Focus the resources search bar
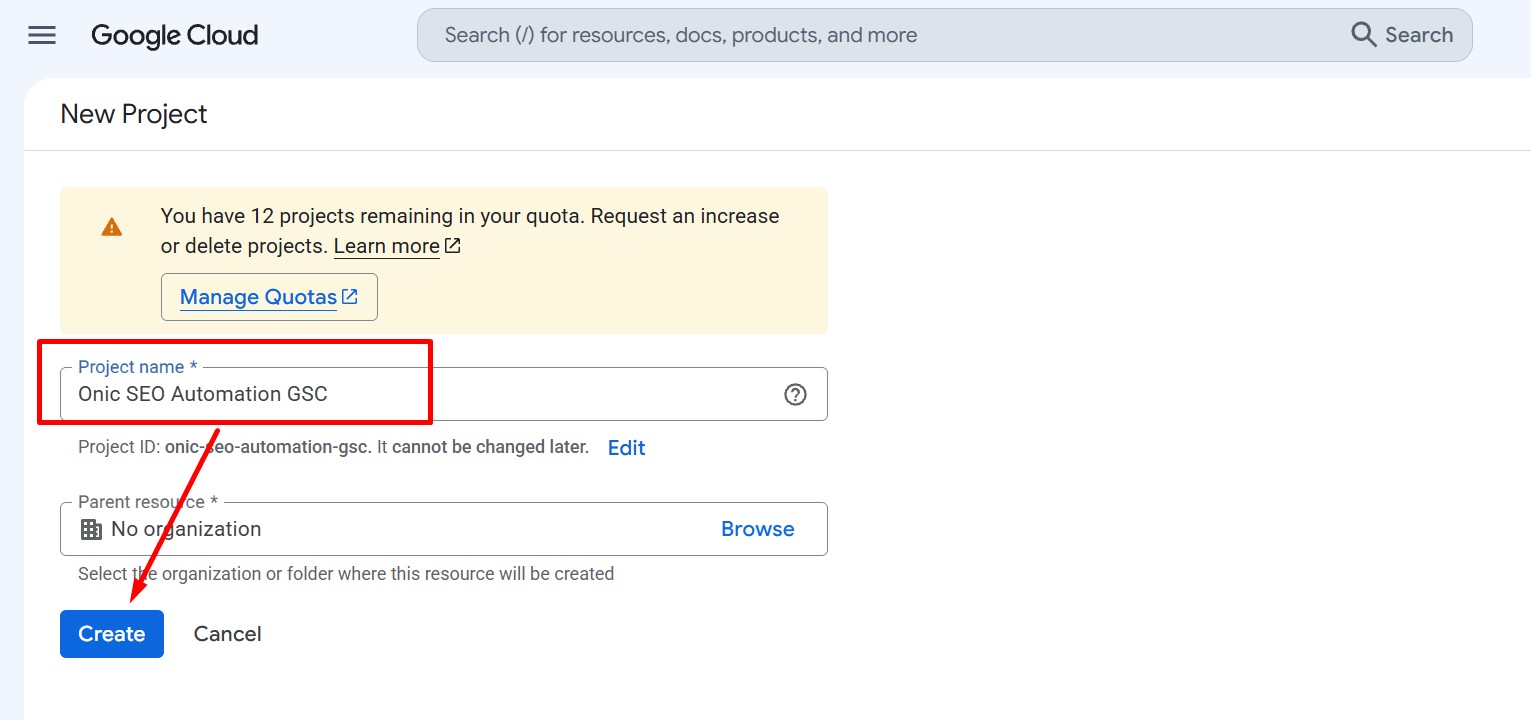This screenshot has width=1531, height=720. coord(944,35)
